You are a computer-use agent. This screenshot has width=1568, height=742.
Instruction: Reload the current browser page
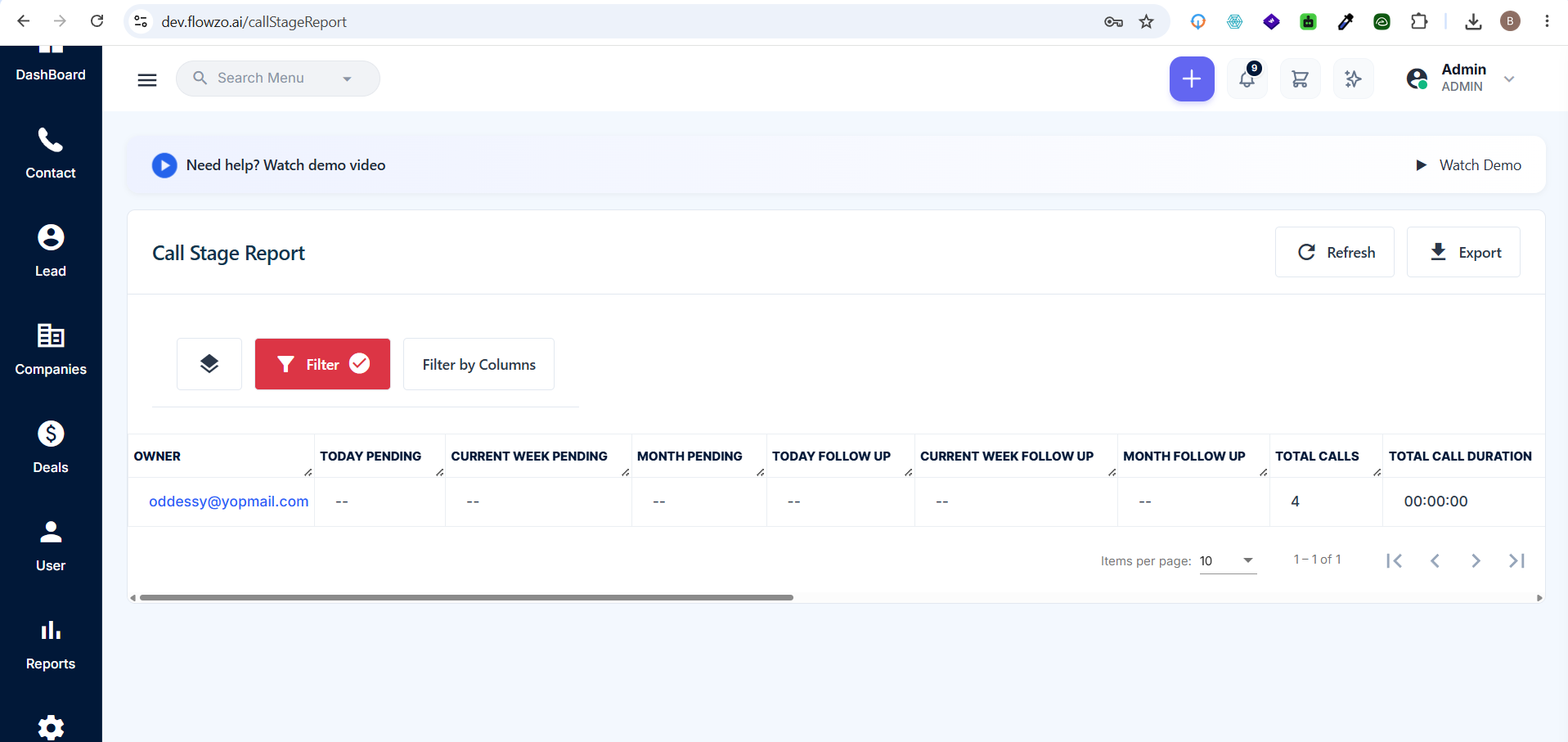[97, 21]
